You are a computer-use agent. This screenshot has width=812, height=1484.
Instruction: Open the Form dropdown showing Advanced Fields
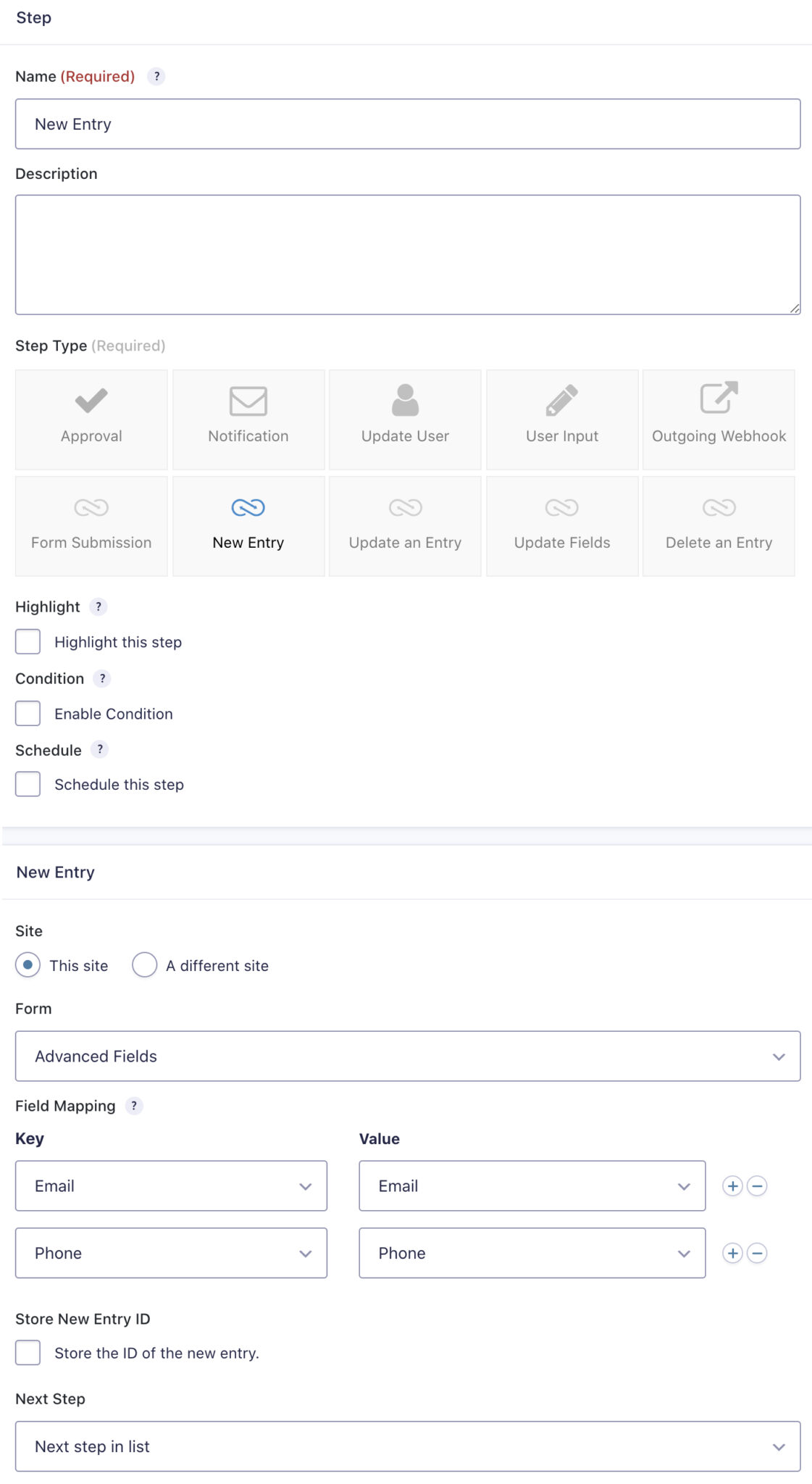408,1056
